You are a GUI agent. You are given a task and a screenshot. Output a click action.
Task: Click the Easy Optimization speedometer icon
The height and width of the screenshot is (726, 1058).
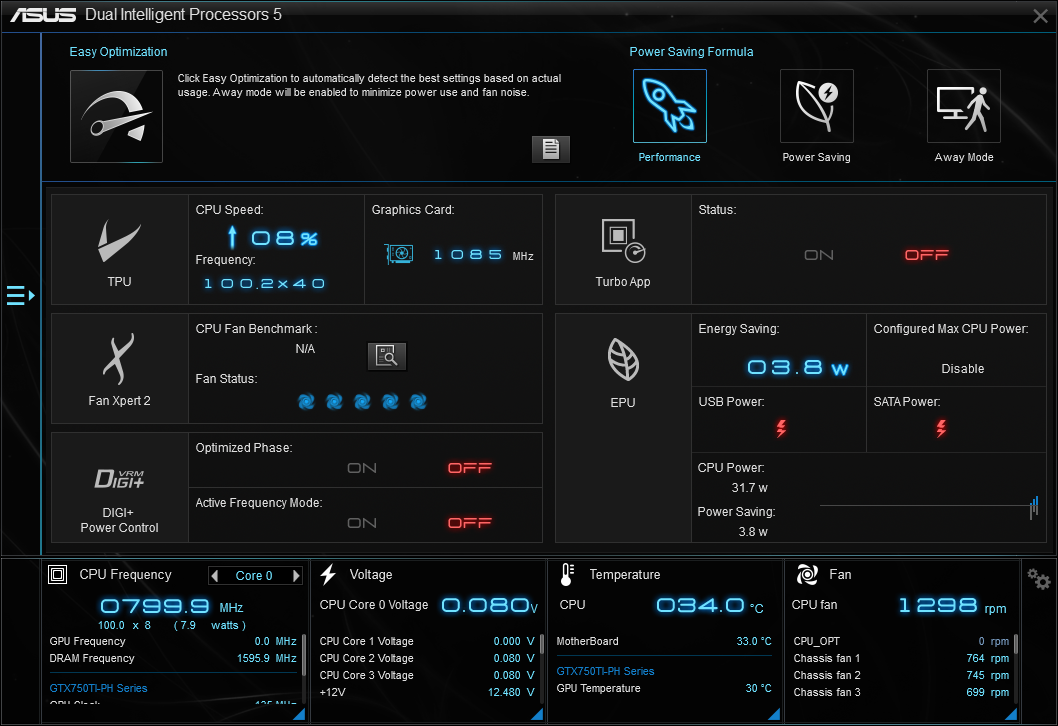tap(116, 116)
